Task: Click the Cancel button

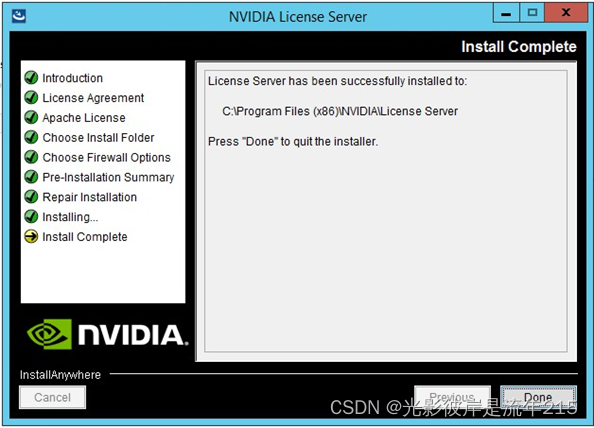Action: [52, 397]
